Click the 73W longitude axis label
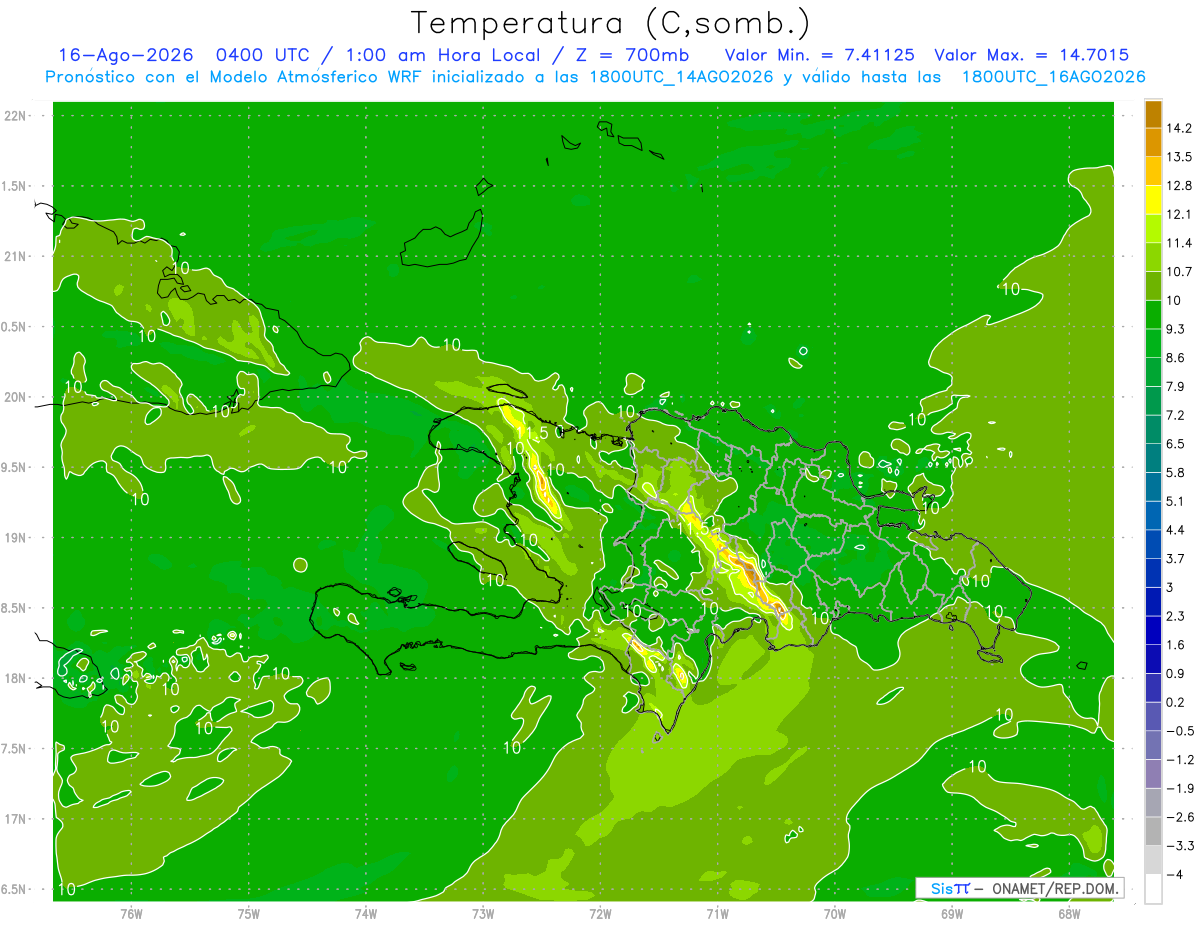The height and width of the screenshot is (927, 1200). pos(483,913)
